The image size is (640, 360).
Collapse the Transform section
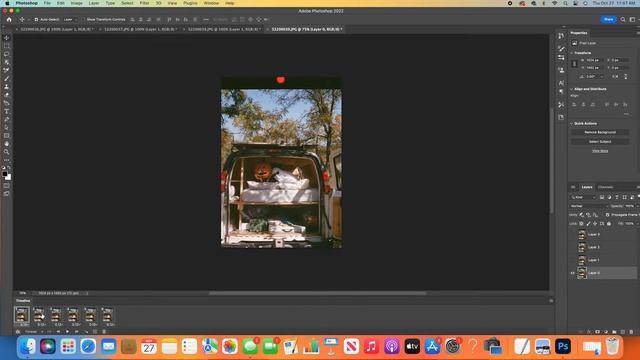tap(571, 53)
